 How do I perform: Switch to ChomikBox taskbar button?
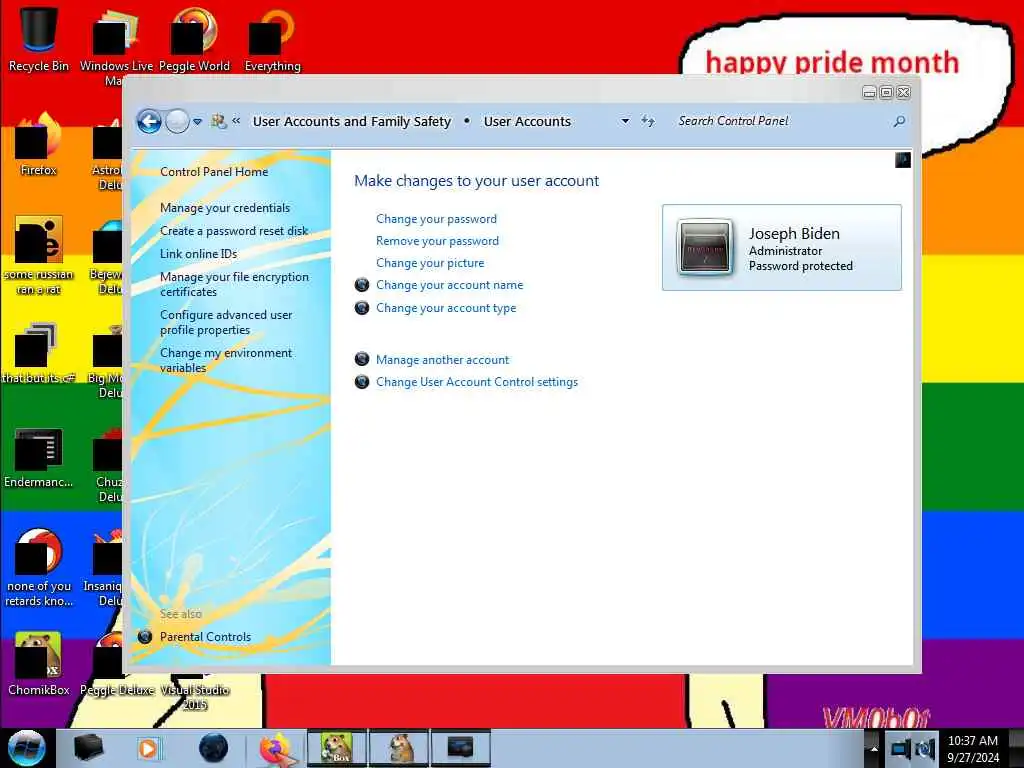click(x=337, y=748)
